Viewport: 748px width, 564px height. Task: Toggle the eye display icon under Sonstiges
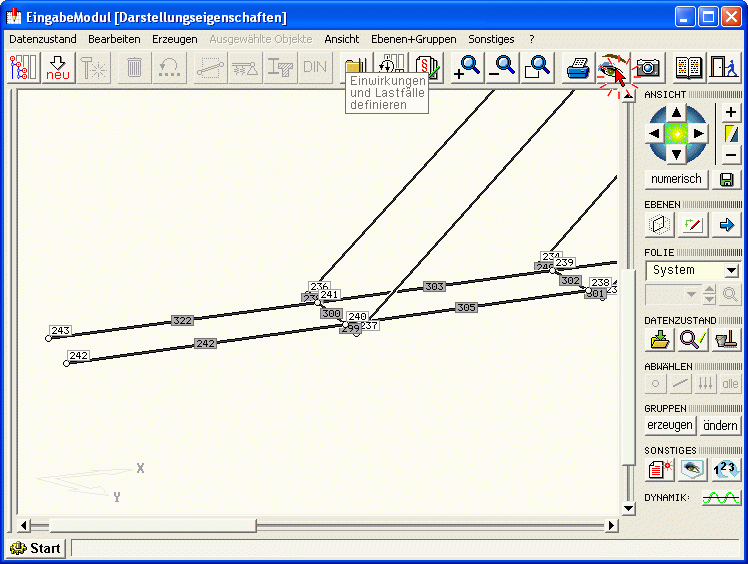tap(693, 467)
